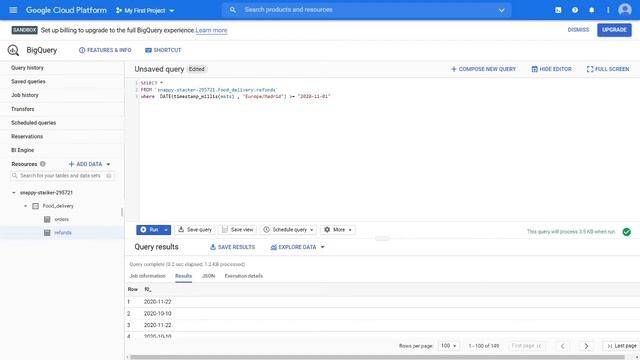Screen dimensions: 640x360
Task: Select the refunds table
Action: click(x=63, y=233)
